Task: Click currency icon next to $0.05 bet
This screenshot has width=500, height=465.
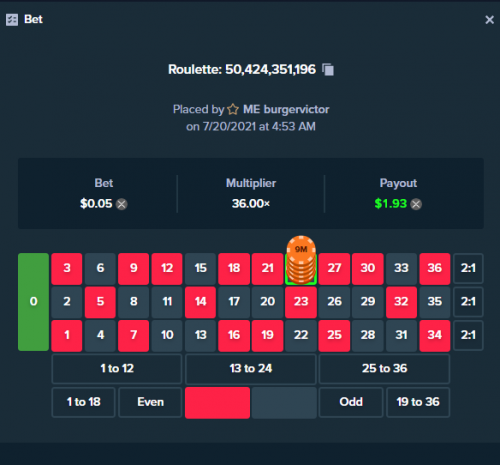Action: point(122,204)
